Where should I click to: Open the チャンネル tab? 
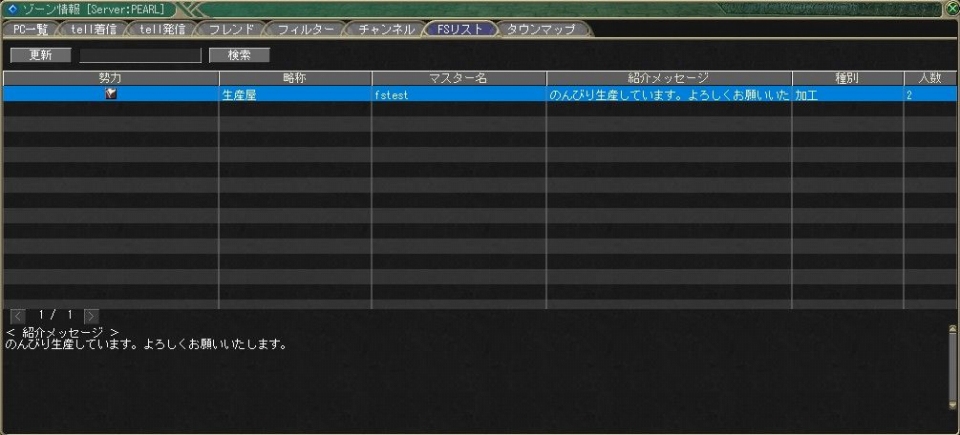click(386, 29)
